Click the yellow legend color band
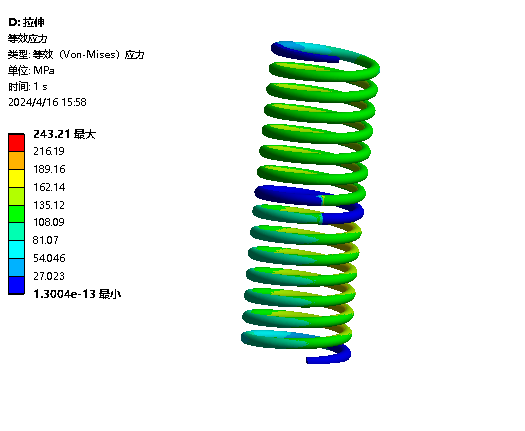 point(16,178)
